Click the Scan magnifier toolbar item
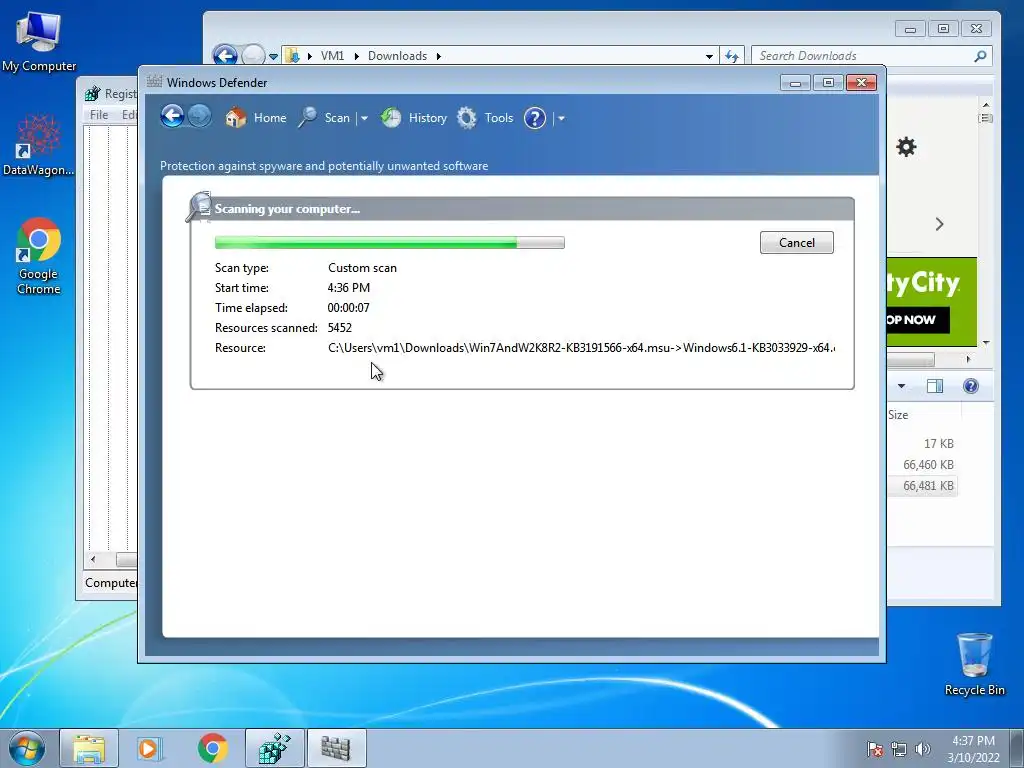Image resolution: width=1024 pixels, height=768 pixels. point(325,118)
